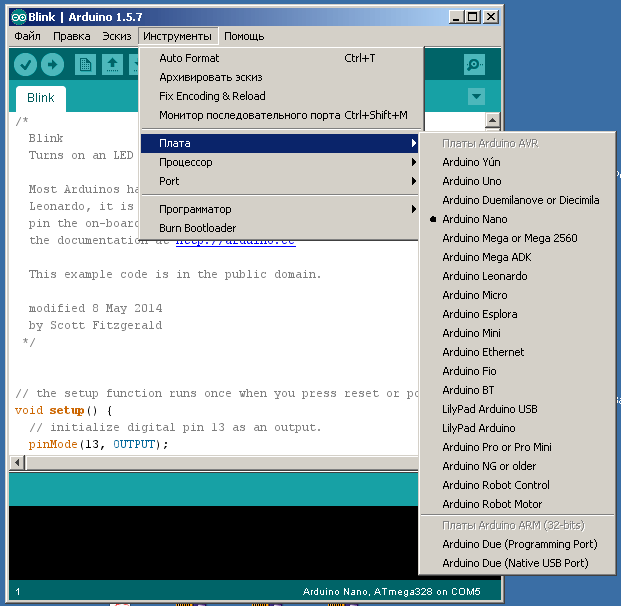Click the New sketch file icon

click(85, 65)
